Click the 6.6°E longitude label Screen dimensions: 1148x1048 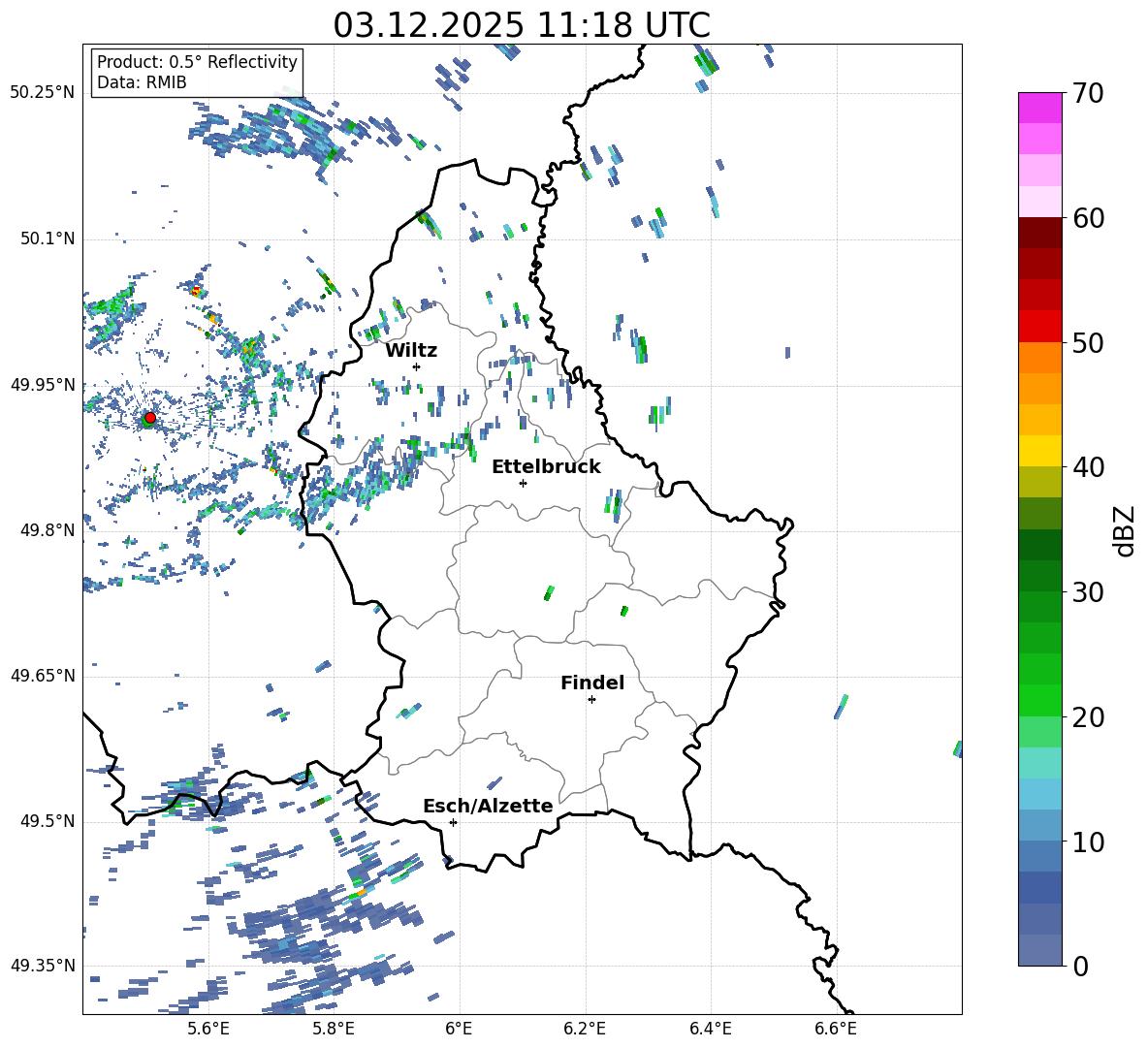click(x=836, y=1030)
